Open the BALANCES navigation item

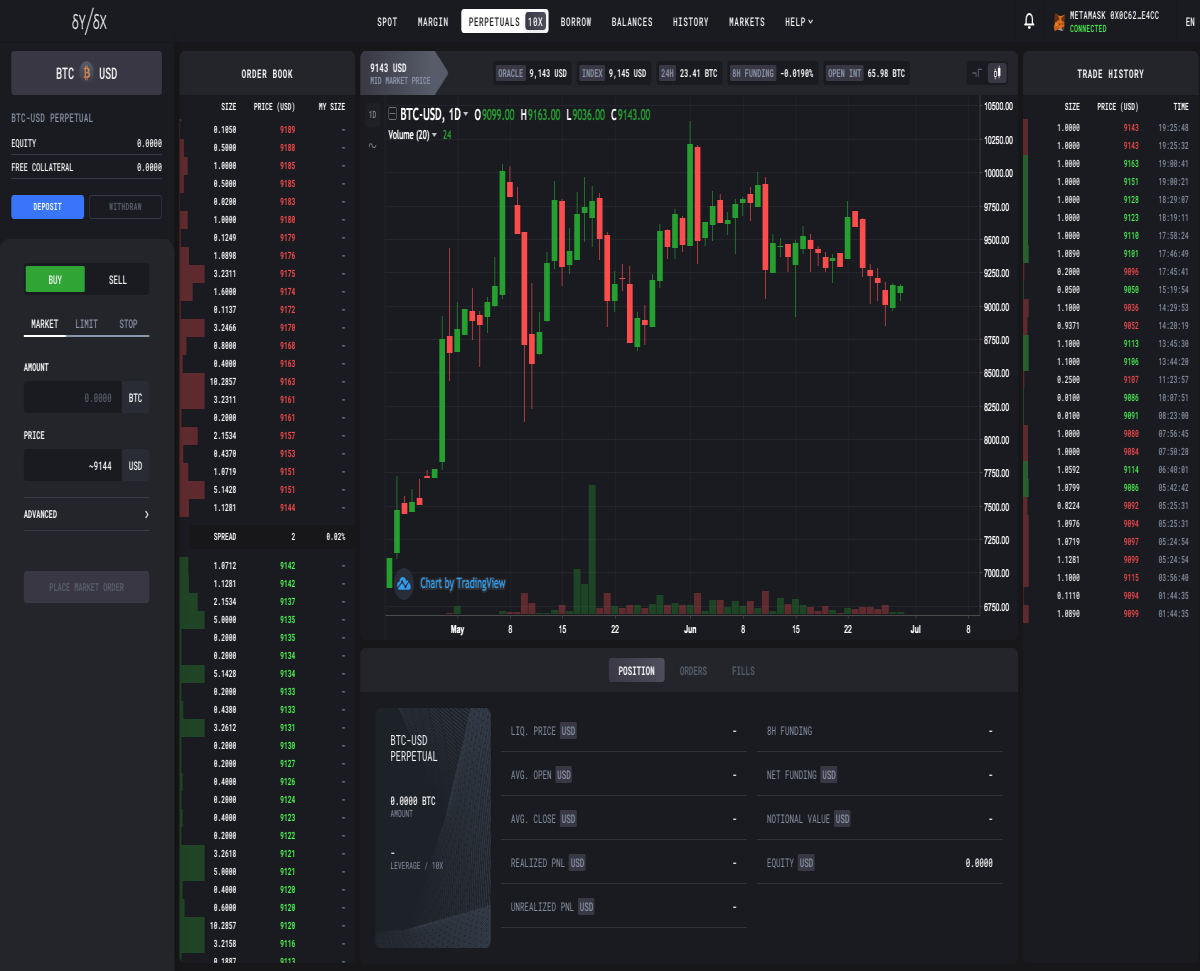coord(632,21)
